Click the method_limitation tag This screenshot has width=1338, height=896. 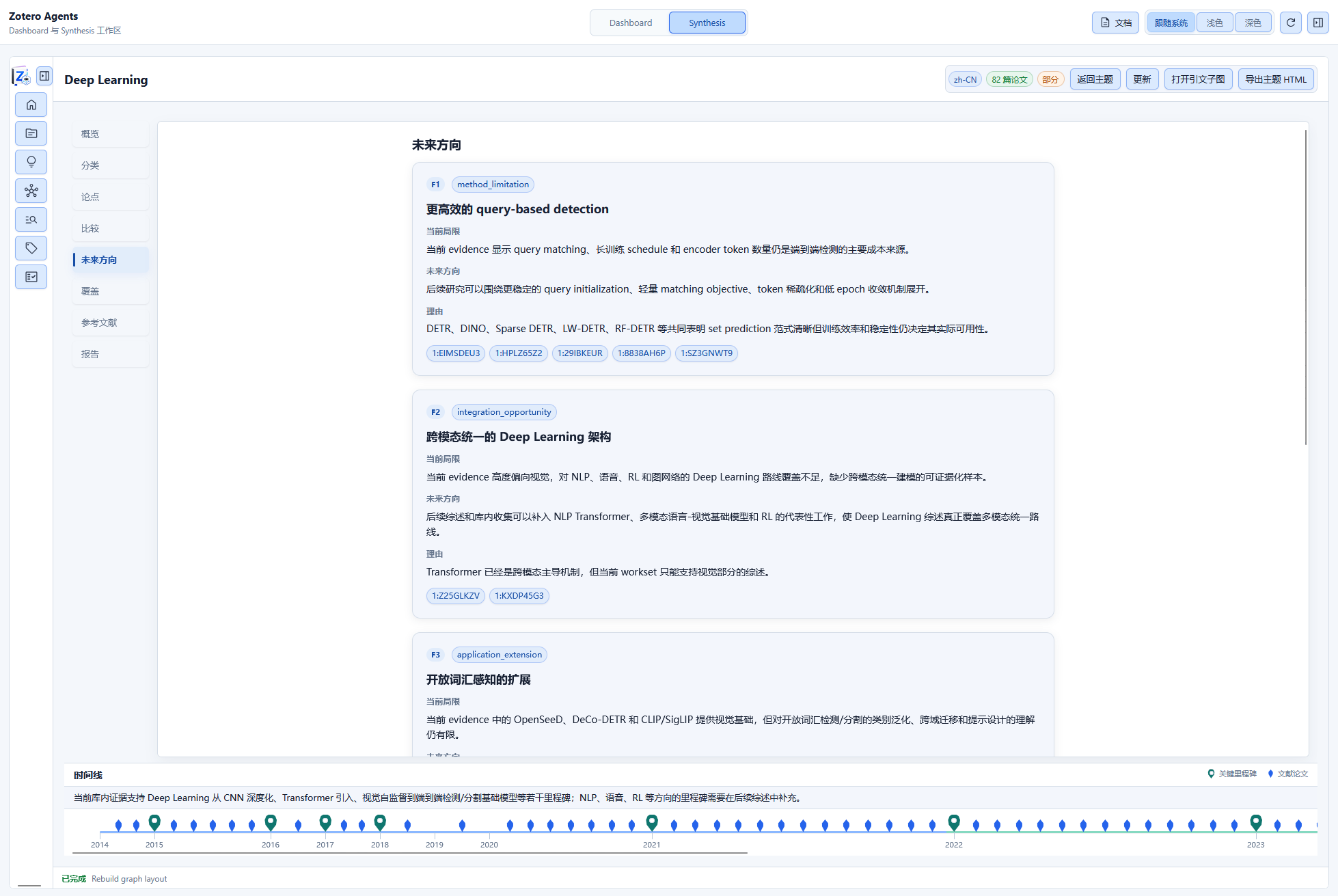tap(493, 185)
